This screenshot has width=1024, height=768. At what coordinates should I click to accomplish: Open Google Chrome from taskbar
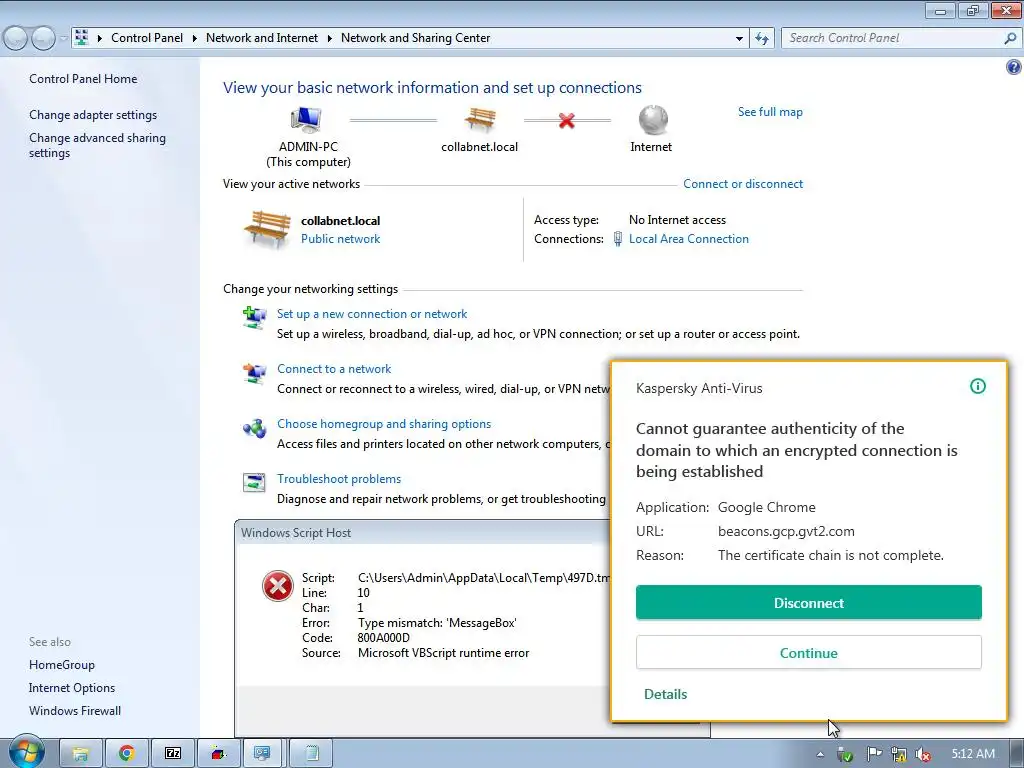pos(127,754)
